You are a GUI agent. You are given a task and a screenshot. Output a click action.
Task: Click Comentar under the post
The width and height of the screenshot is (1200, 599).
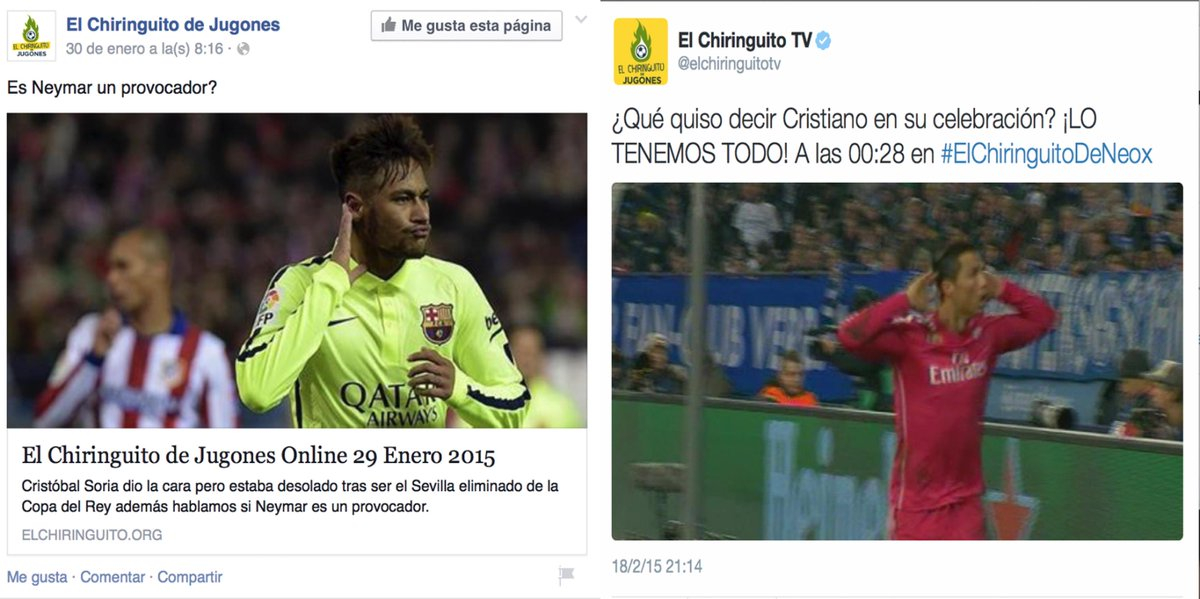pos(112,577)
